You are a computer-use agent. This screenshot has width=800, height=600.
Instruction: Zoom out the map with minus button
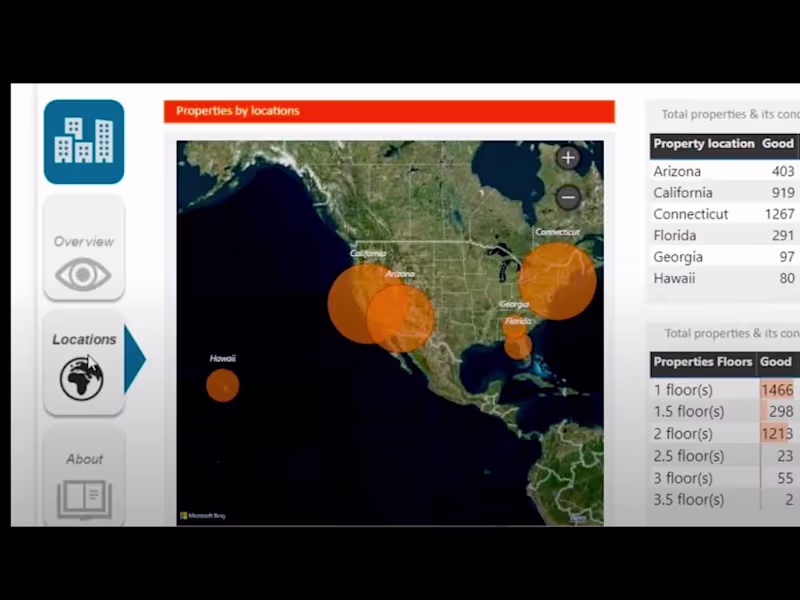coord(568,197)
